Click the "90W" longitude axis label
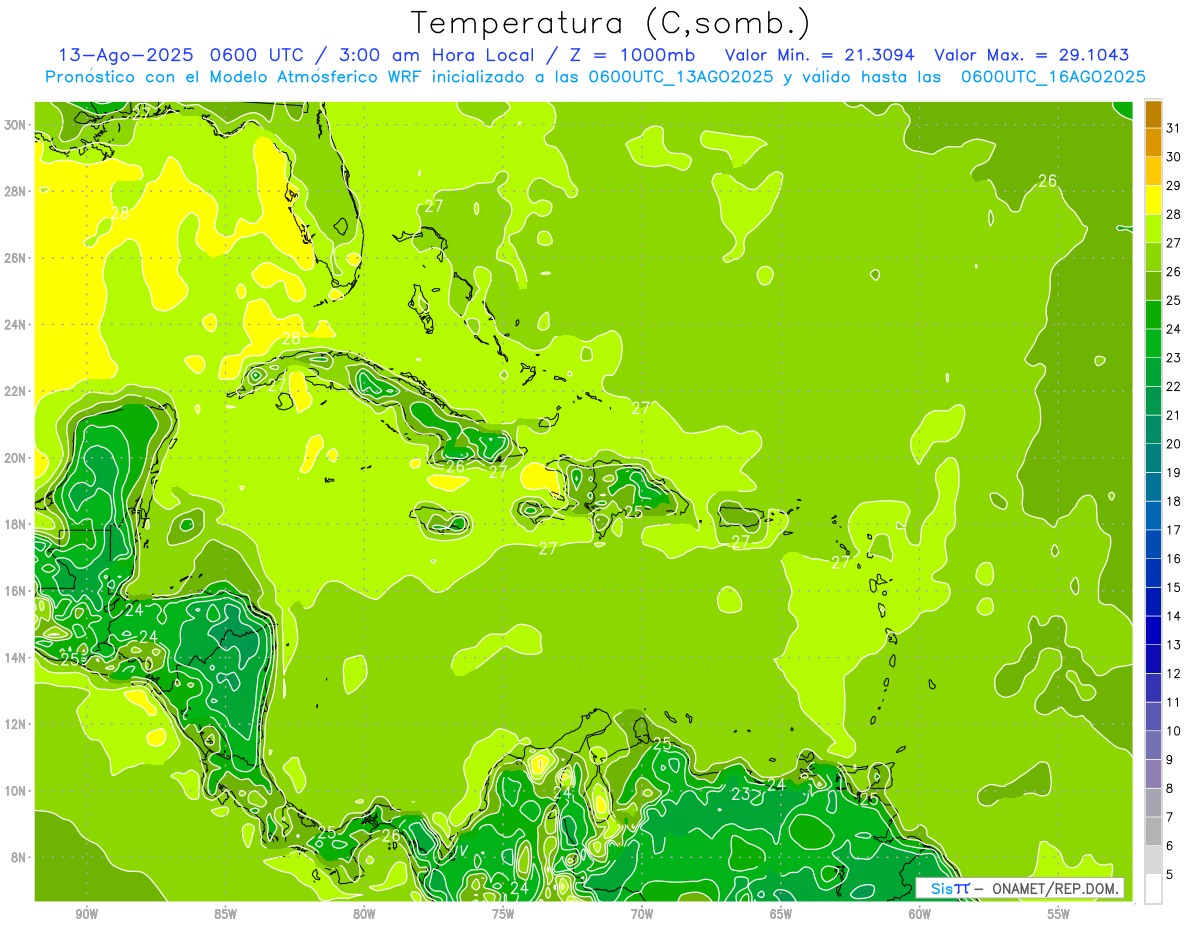Image resolution: width=1200 pixels, height=927 pixels. point(86,914)
